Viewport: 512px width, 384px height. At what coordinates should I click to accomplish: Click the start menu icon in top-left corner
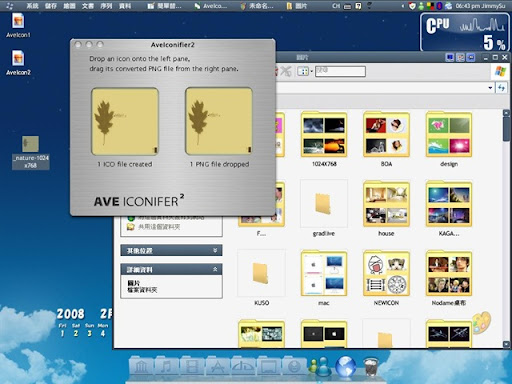(x=9, y=6)
